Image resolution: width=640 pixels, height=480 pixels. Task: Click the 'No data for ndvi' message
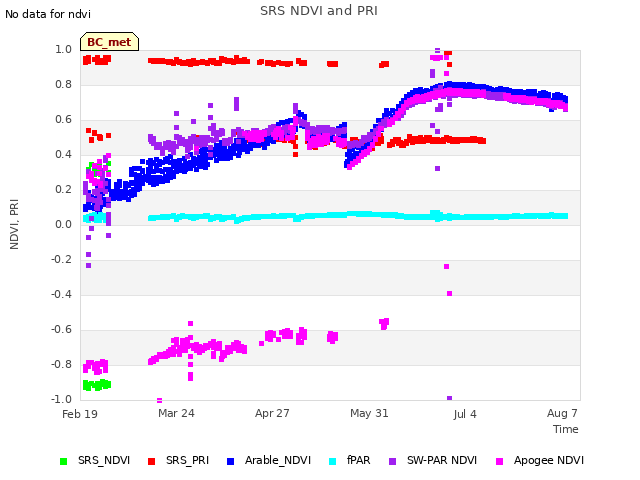48,14
